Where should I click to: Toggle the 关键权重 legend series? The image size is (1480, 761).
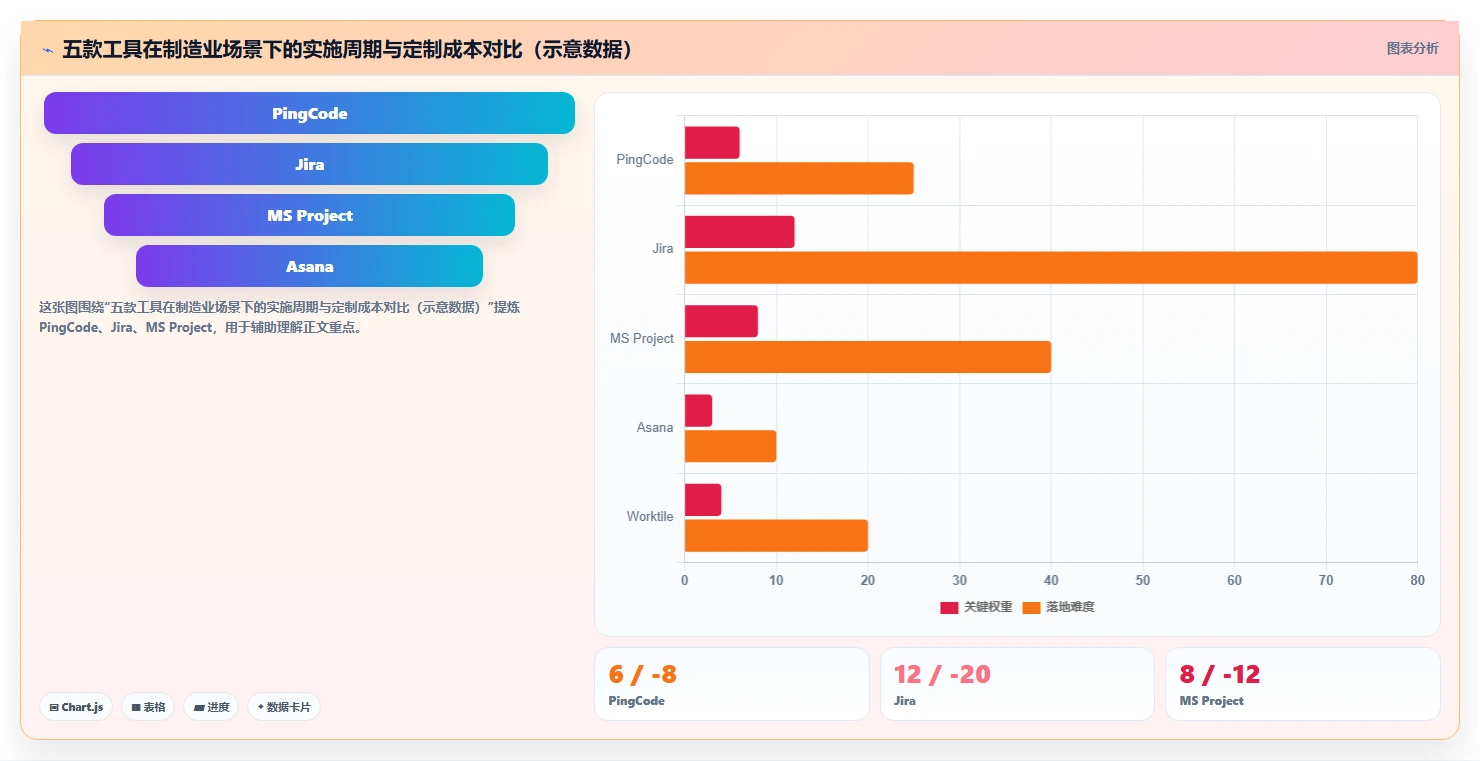point(976,607)
